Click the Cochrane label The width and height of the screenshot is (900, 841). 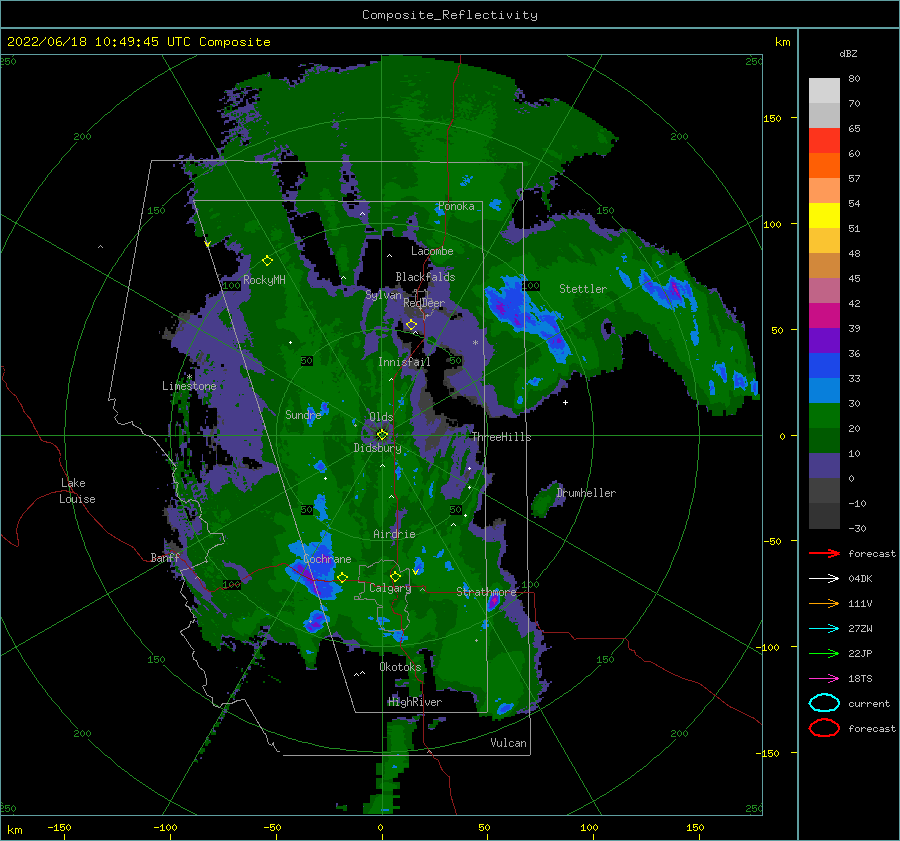pyautogui.click(x=327, y=559)
